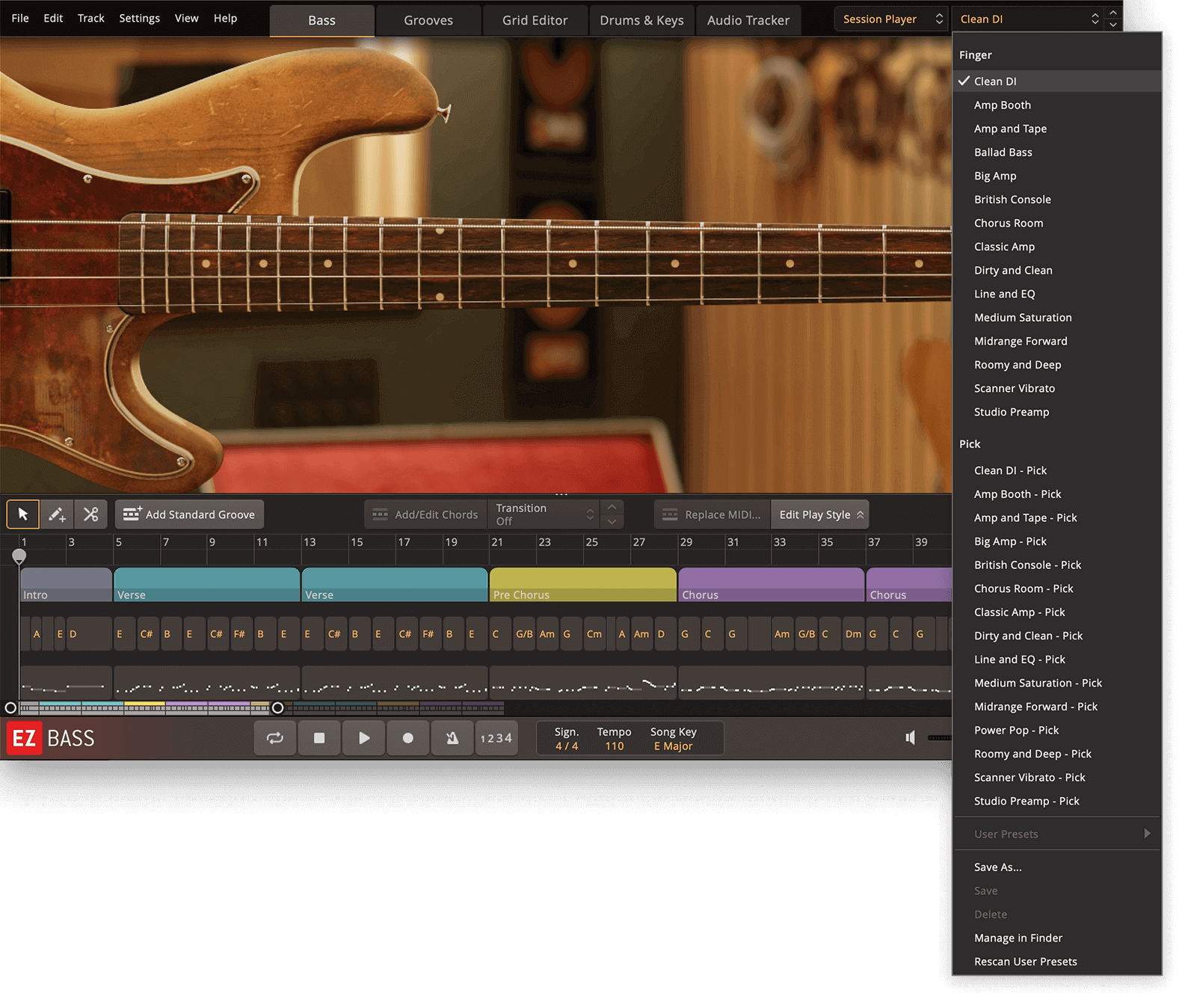Toggle the 1234 count-in
This screenshot has height=1008, width=1185.
pos(496,738)
